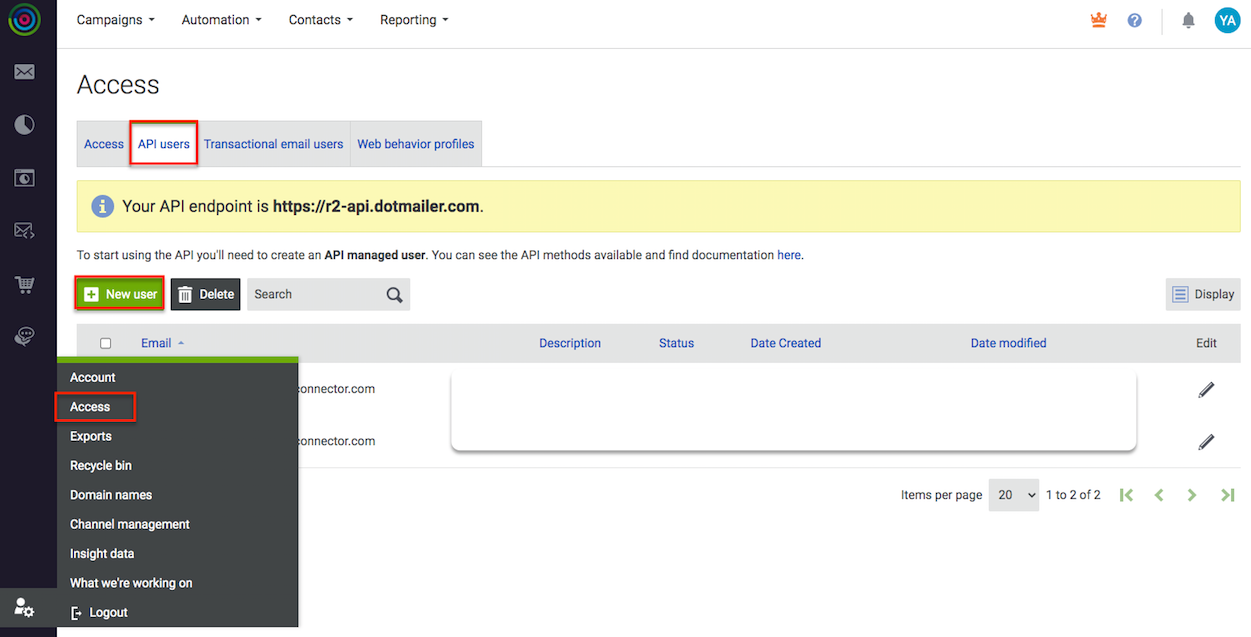1251x637 pixels.
Task: Click the email envelope sidebar icon
Action: pyautogui.click(x=24, y=72)
